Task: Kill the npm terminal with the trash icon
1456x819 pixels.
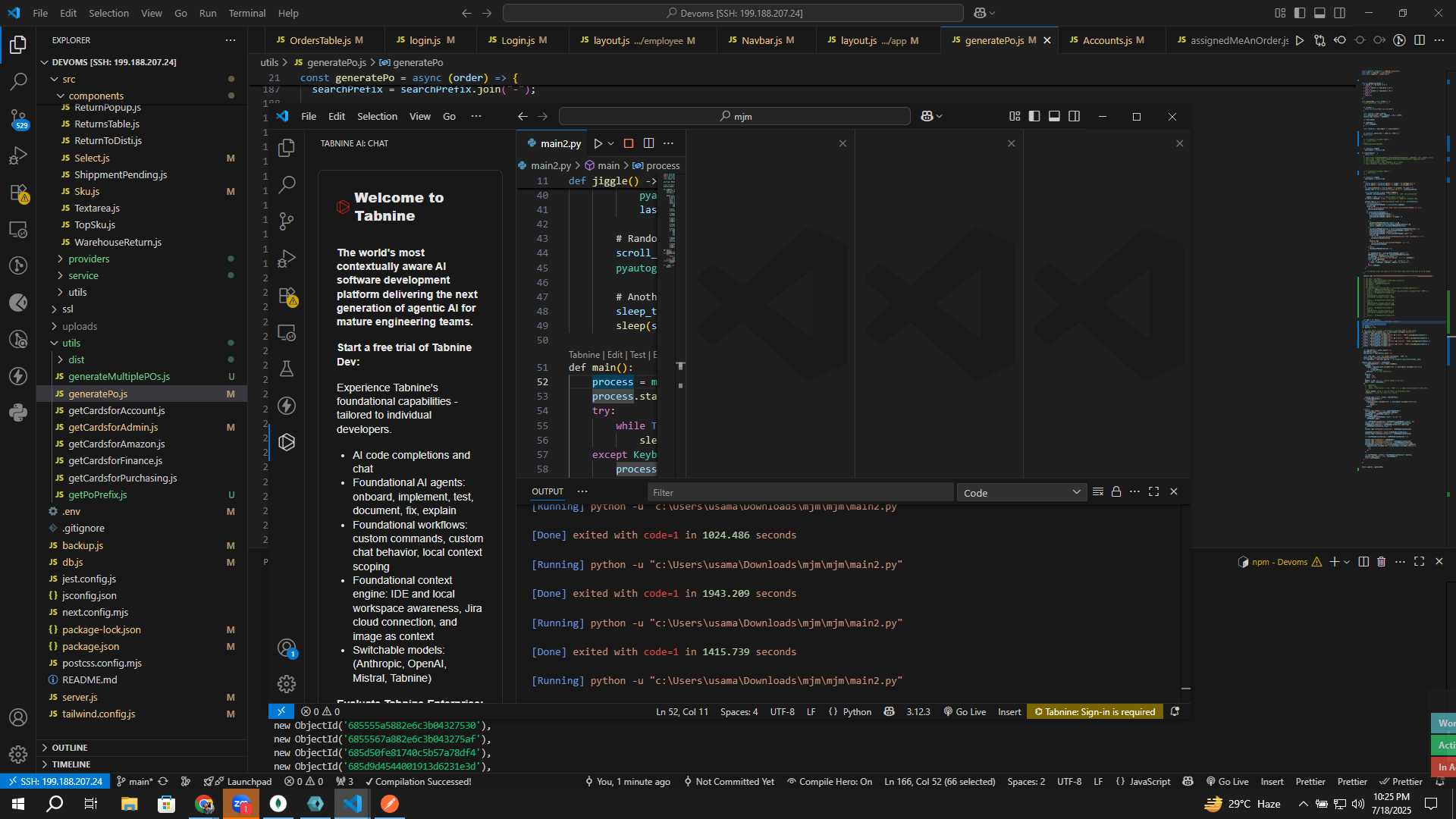Action: pyautogui.click(x=1382, y=562)
